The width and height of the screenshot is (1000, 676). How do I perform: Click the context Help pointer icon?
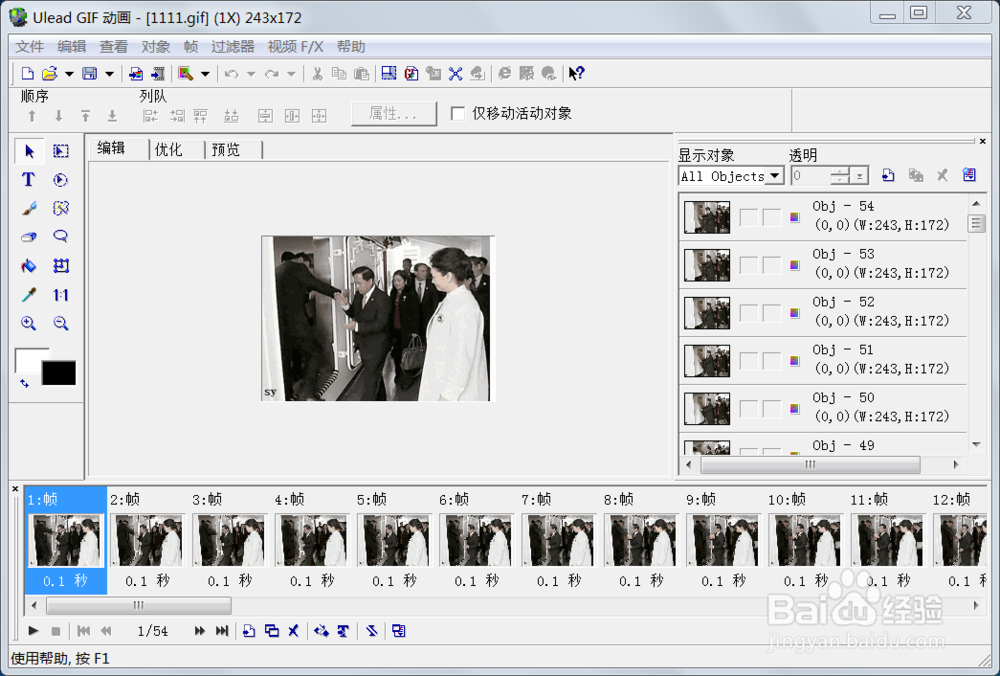pos(577,74)
